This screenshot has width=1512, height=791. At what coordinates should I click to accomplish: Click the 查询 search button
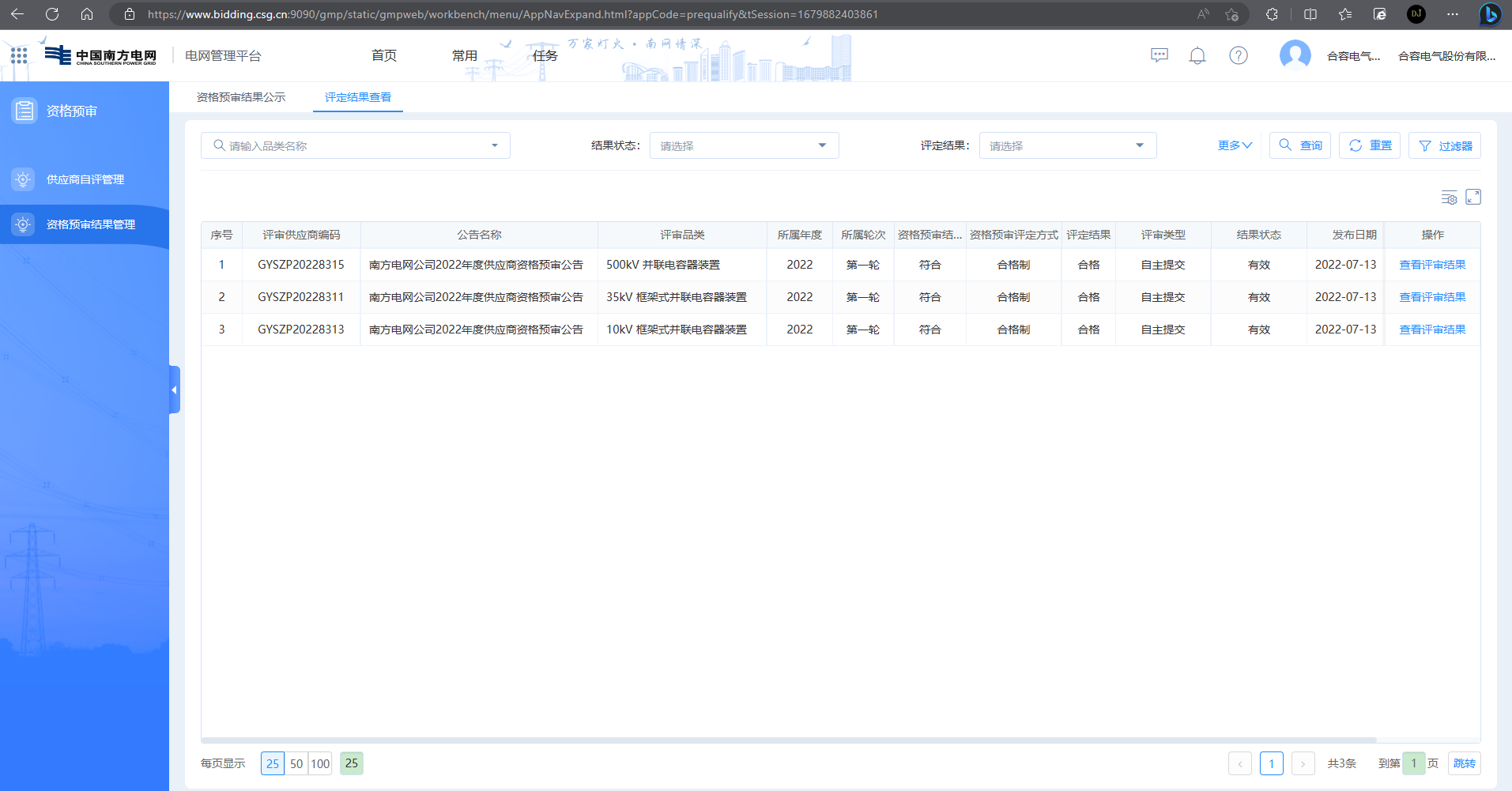(x=1300, y=145)
